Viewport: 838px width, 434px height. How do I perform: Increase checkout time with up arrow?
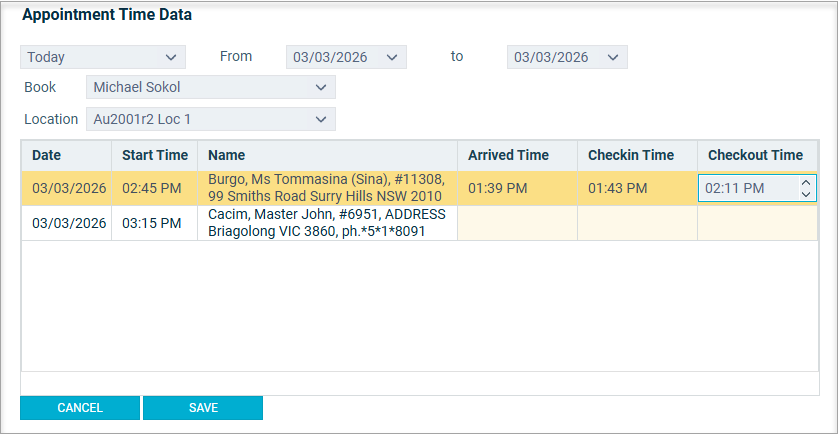pyautogui.click(x=806, y=182)
